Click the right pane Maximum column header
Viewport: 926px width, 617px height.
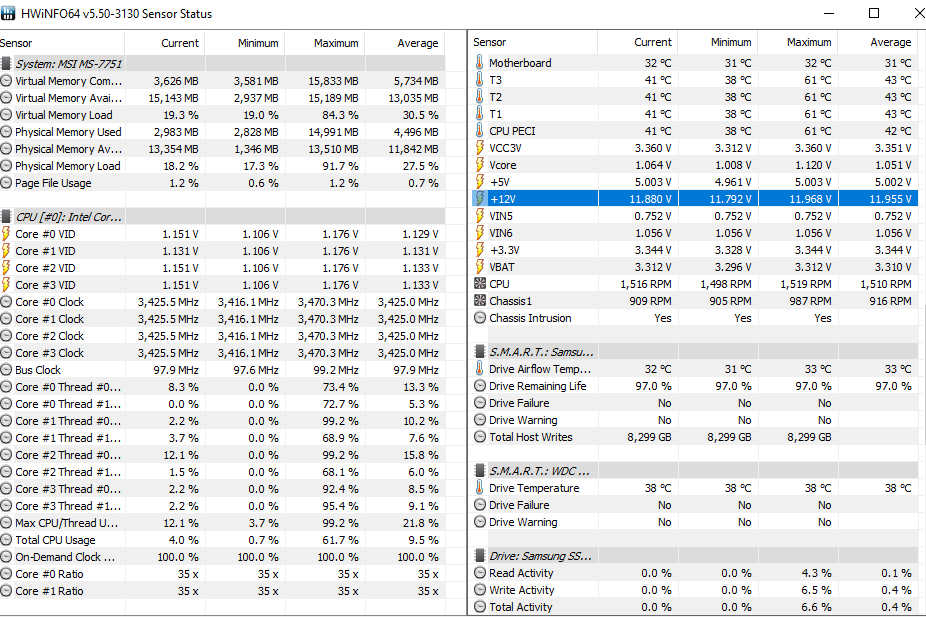coord(808,43)
